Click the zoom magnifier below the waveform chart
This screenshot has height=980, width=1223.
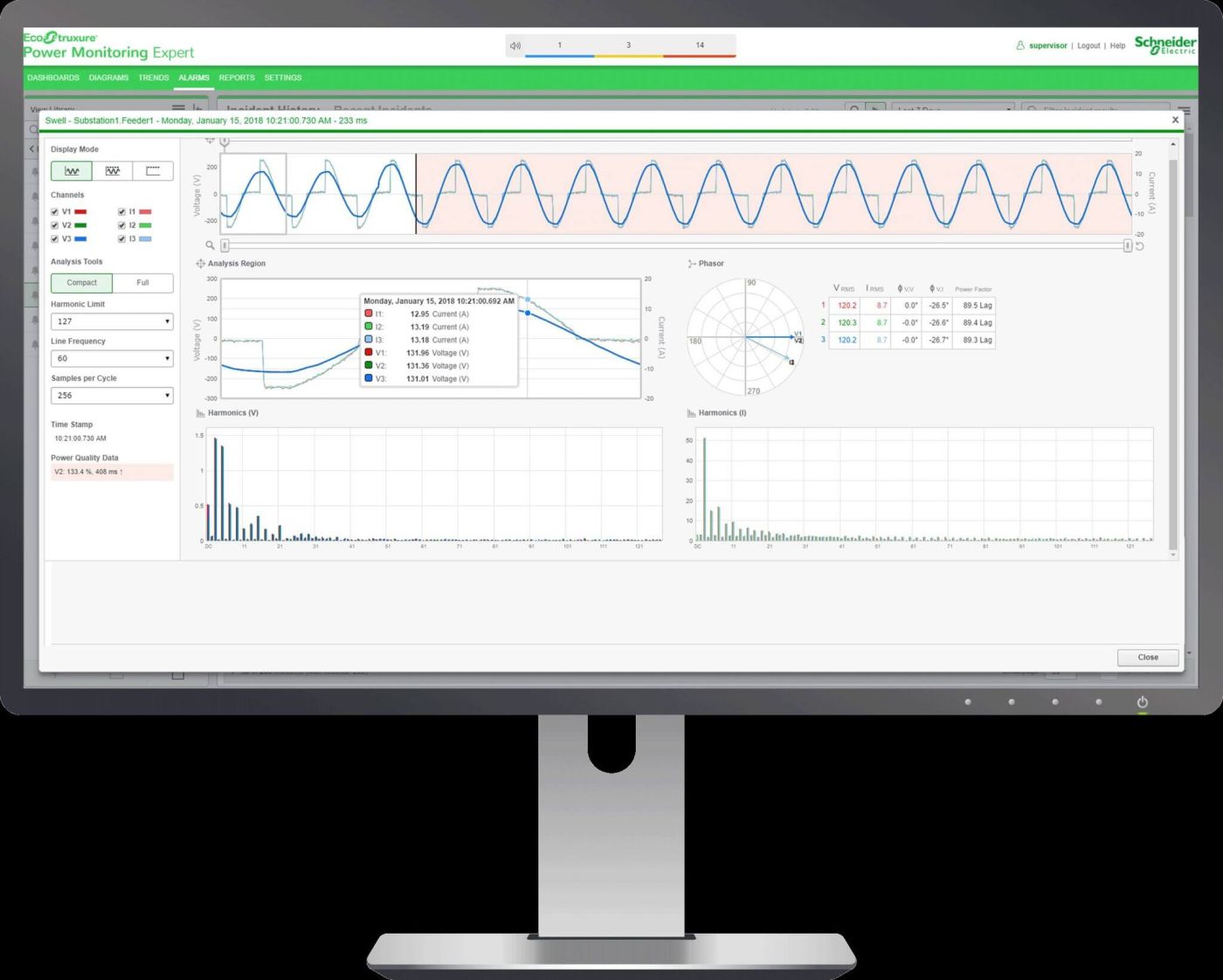click(209, 245)
